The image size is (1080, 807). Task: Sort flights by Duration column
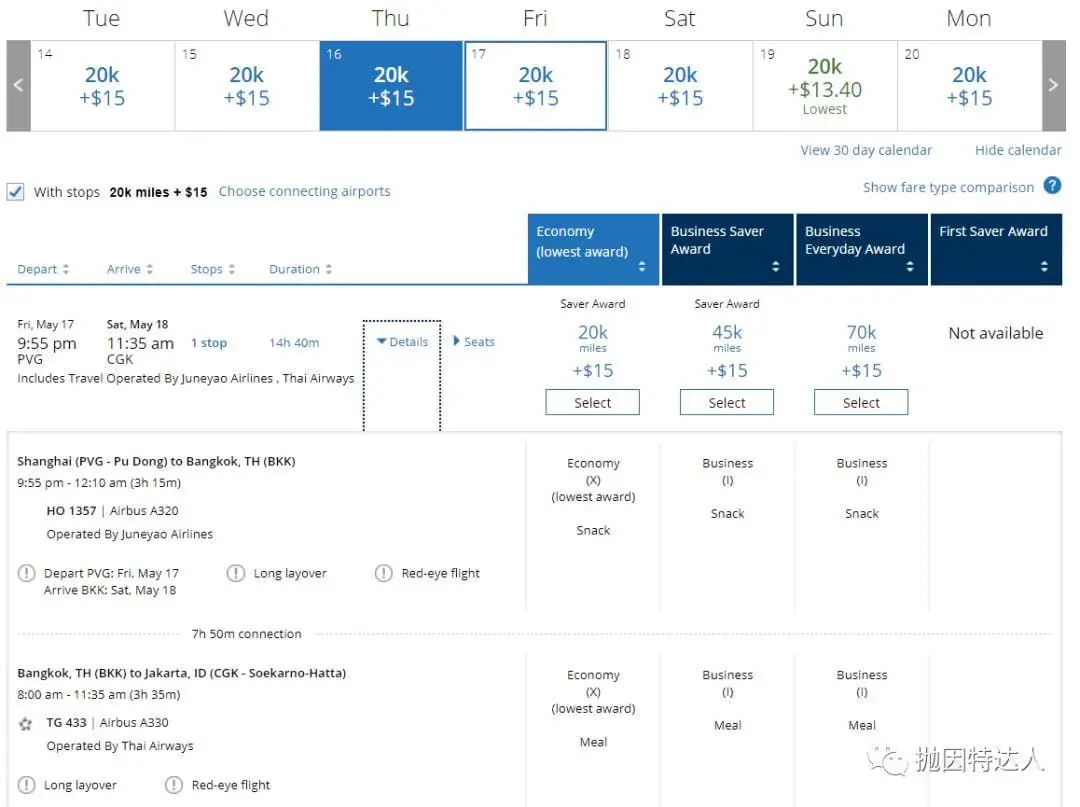pos(300,269)
